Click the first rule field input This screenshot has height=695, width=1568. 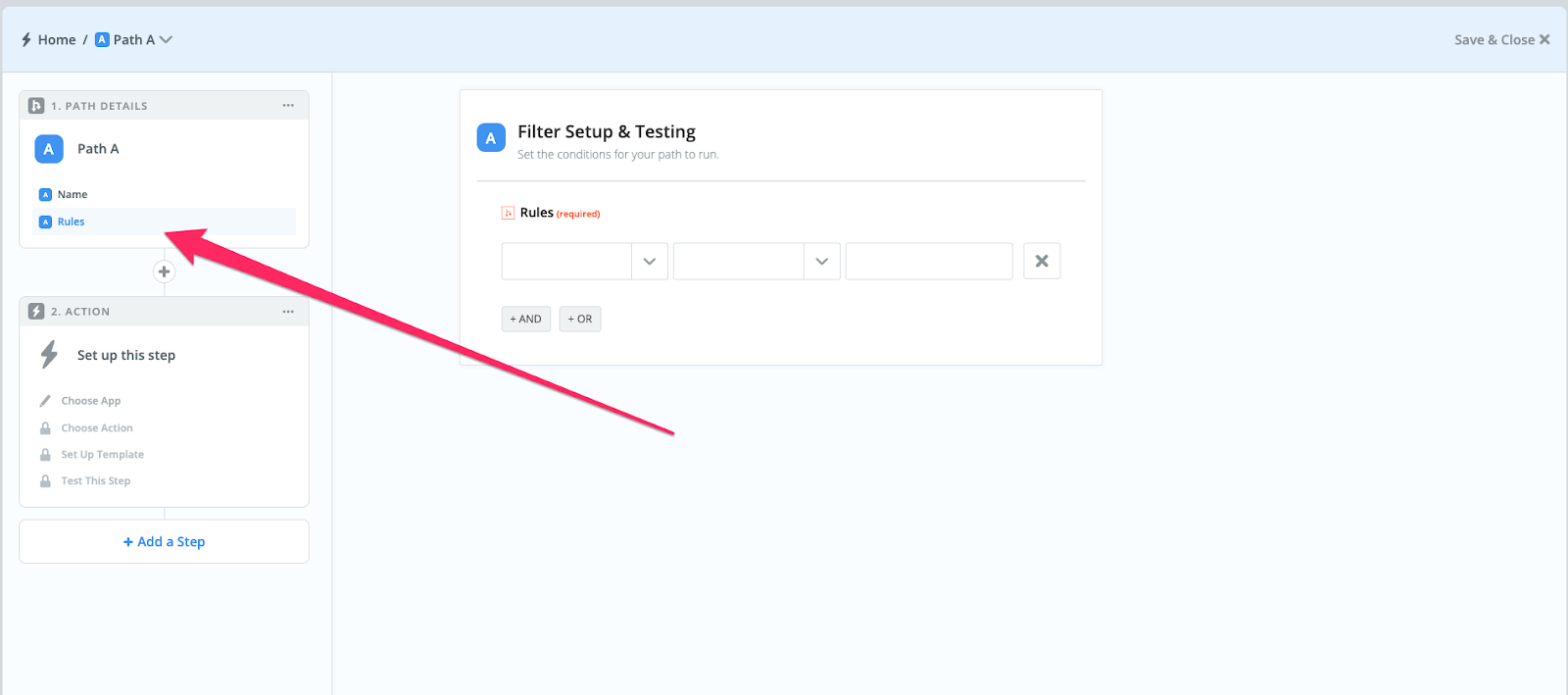click(566, 262)
